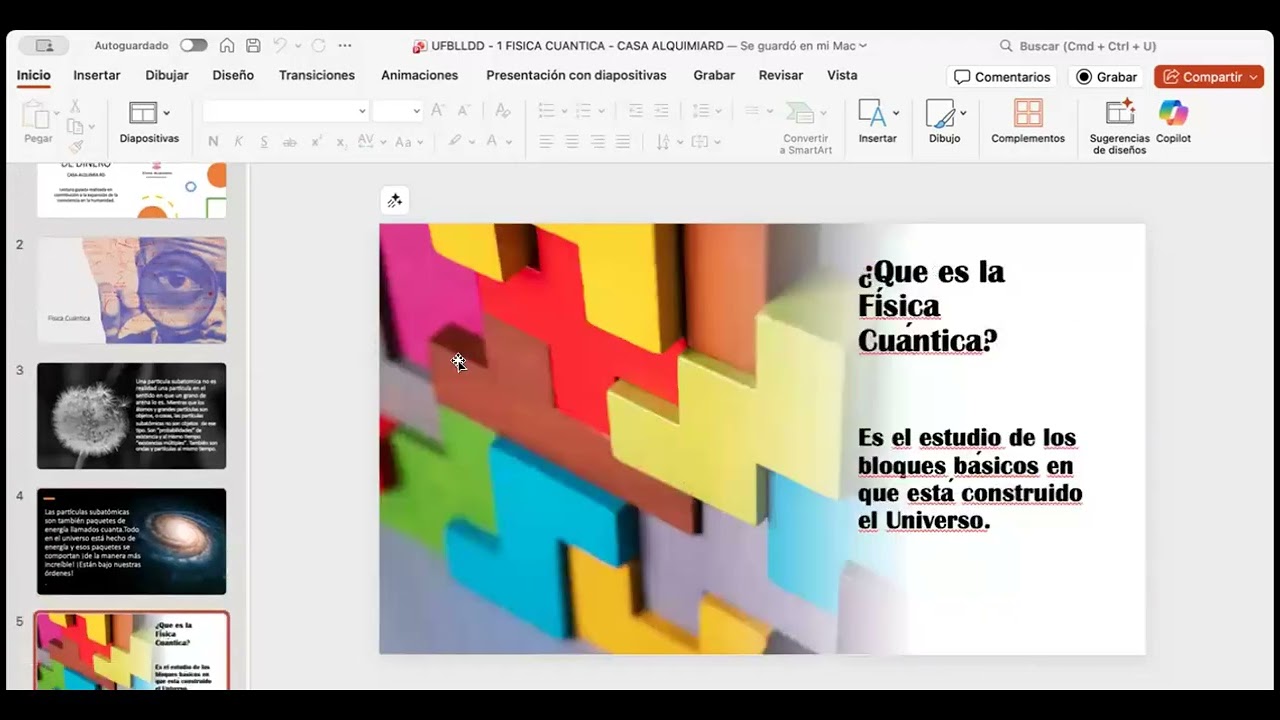The width and height of the screenshot is (1280, 720).
Task: Click the font color A button
Action: click(491, 142)
